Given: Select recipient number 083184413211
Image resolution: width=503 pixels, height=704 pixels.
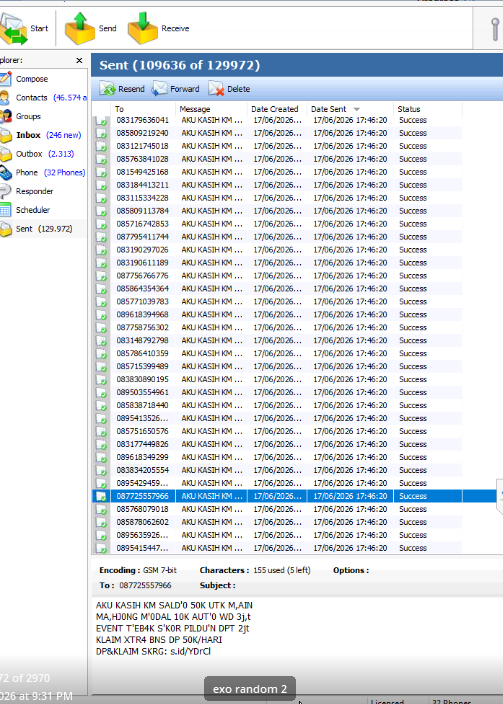Looking at the screenshot, I should coord(143,185).
